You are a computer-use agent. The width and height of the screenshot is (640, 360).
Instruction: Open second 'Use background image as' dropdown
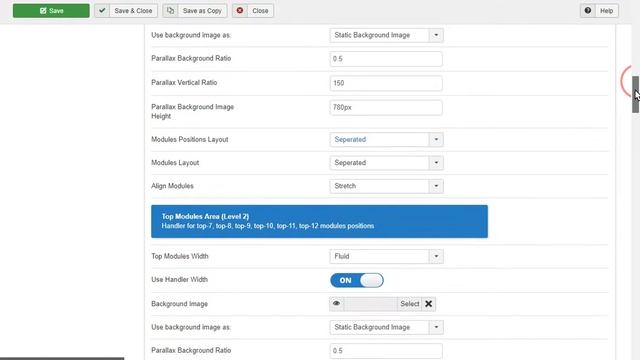[x=386, y=327]
